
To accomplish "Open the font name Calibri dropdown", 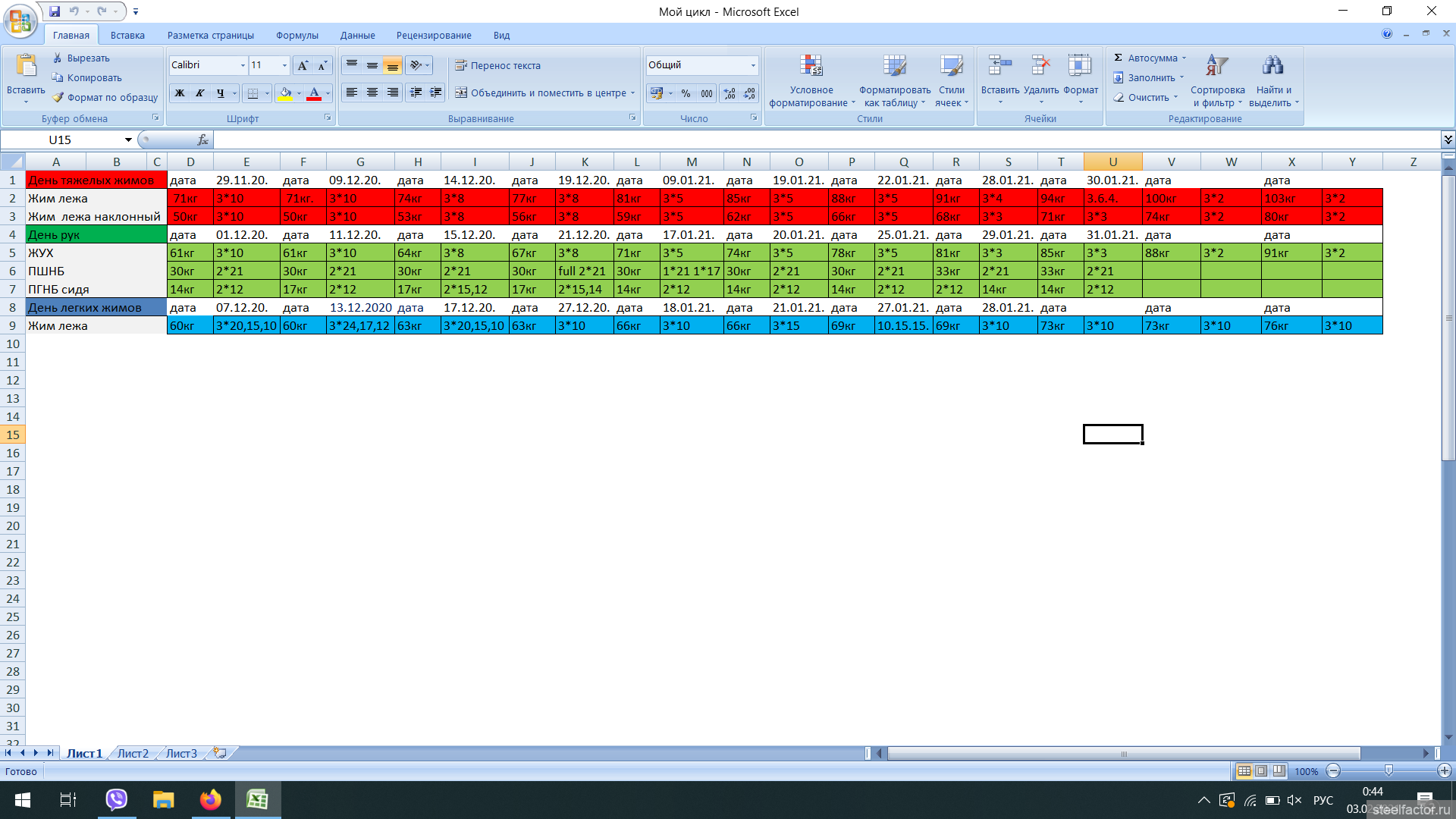I will tap(243, 65).
